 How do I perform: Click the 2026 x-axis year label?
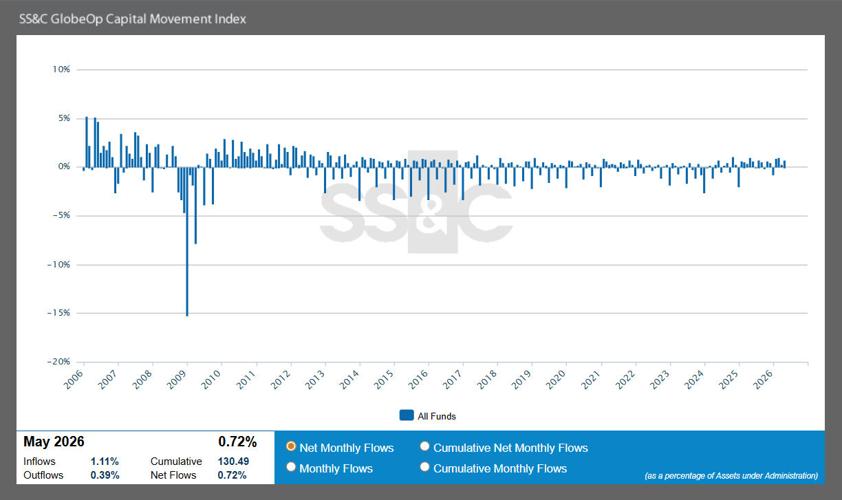[763, 379]
